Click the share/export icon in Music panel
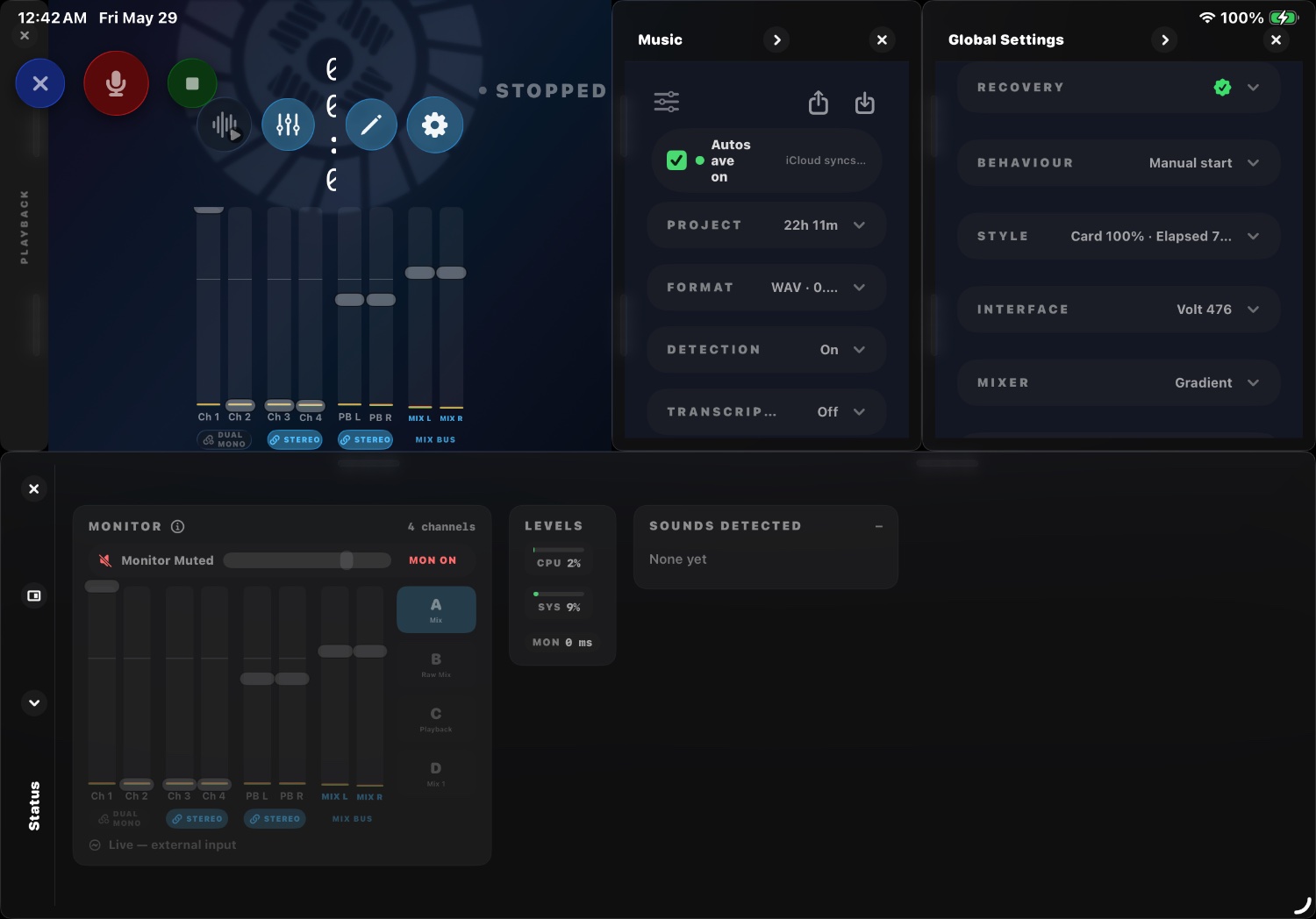 818,103
